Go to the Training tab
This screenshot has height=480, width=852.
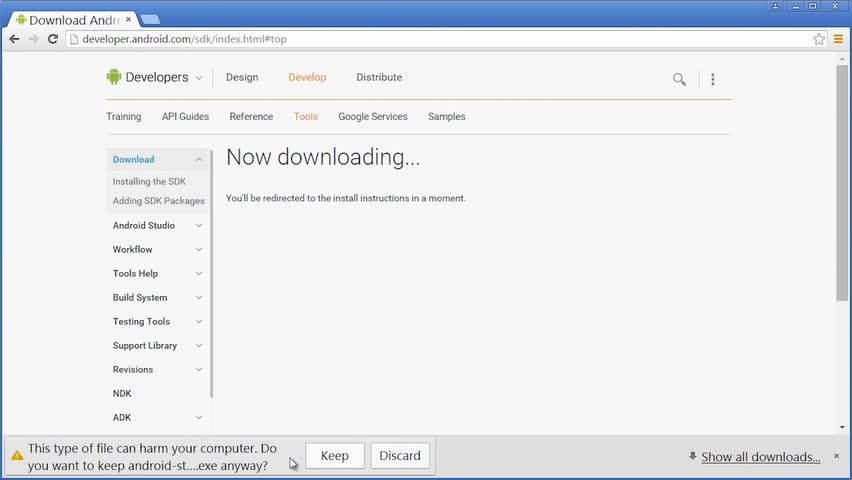124,116
